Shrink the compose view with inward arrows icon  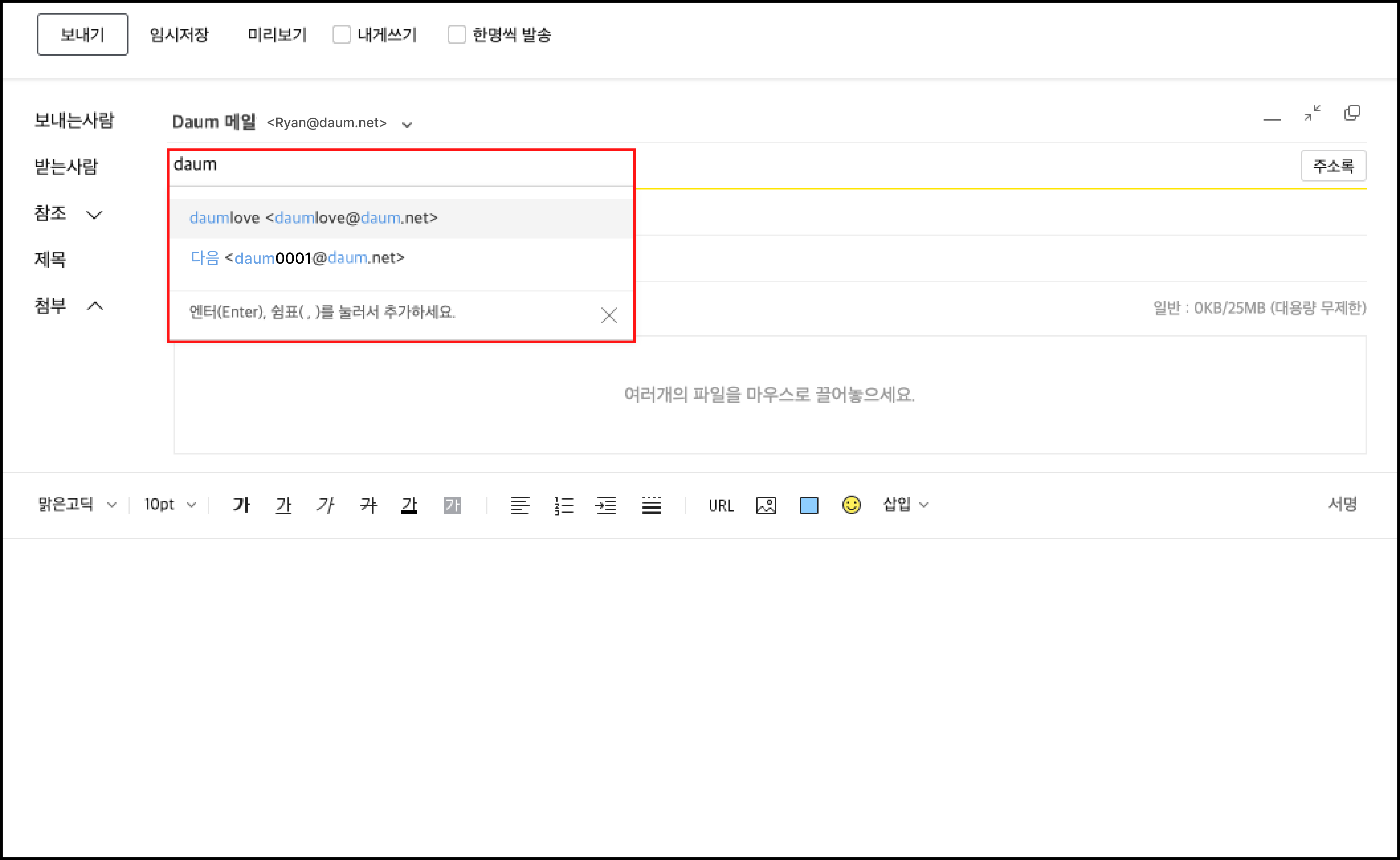point(1313,113)
